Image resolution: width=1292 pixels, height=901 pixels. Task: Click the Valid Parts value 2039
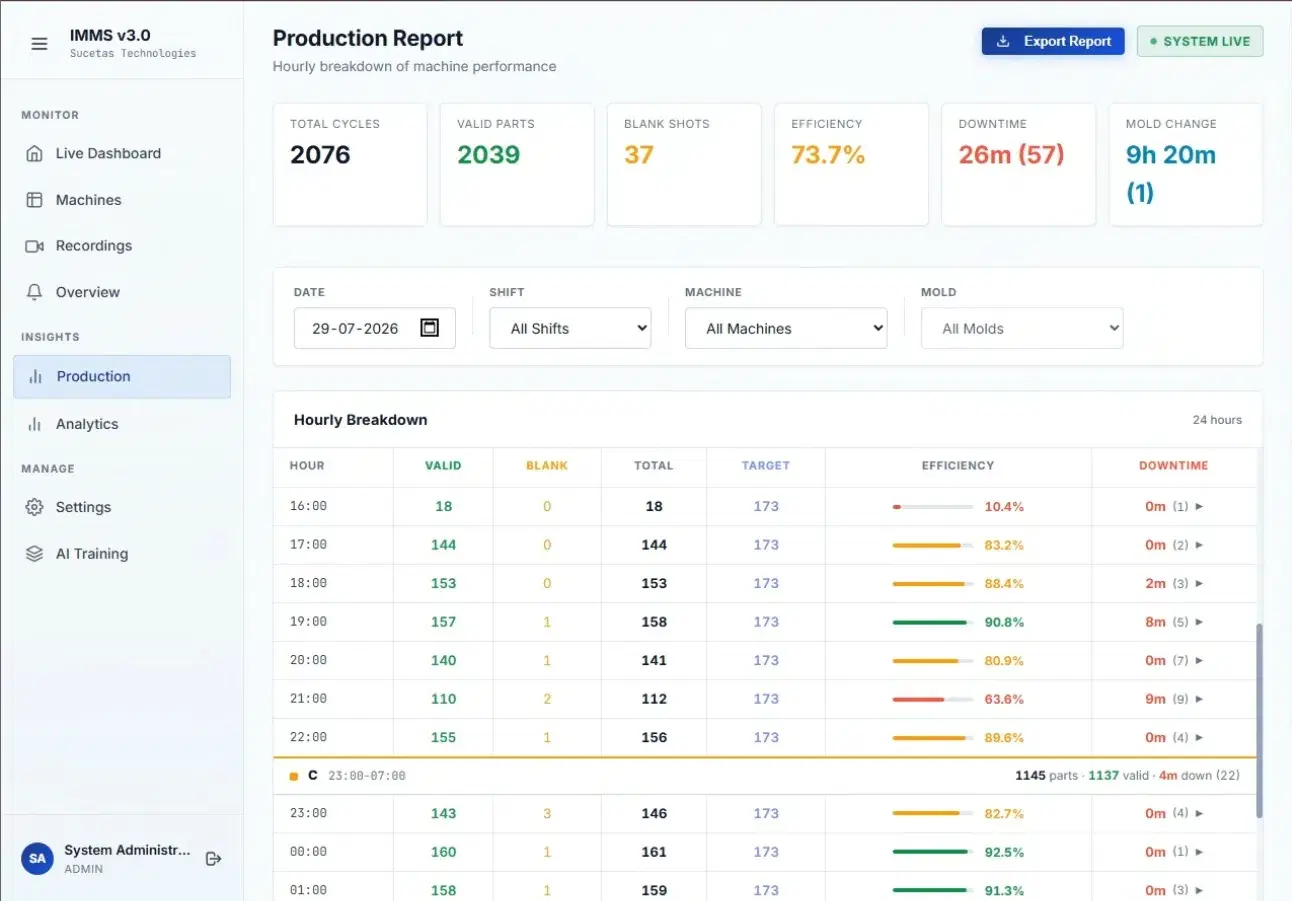[x=489, y=155]
